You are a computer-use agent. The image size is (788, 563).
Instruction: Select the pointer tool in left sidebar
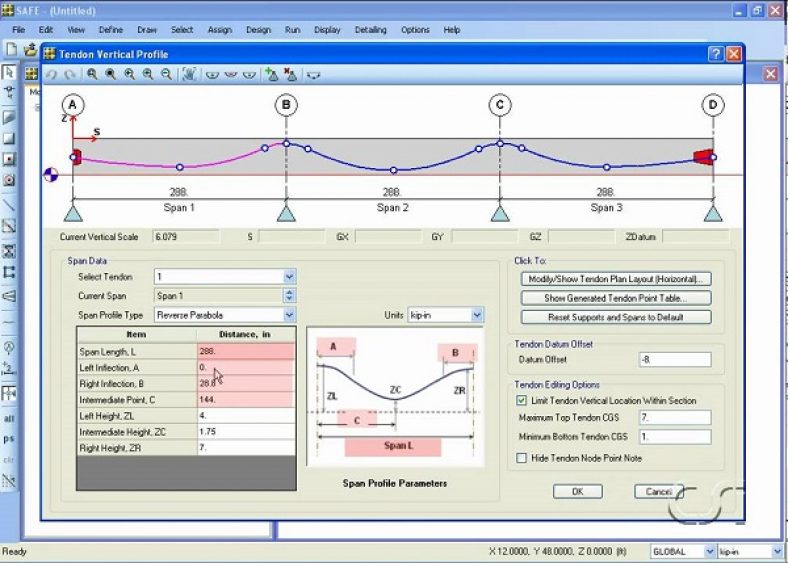(9, 72)
